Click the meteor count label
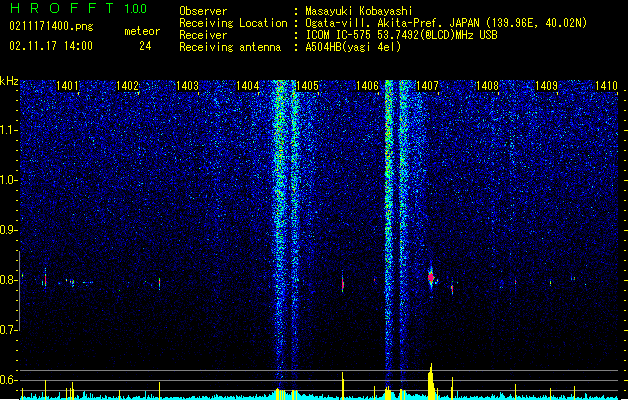Viewport: 629px width, 400px height. tap(142, 31)
